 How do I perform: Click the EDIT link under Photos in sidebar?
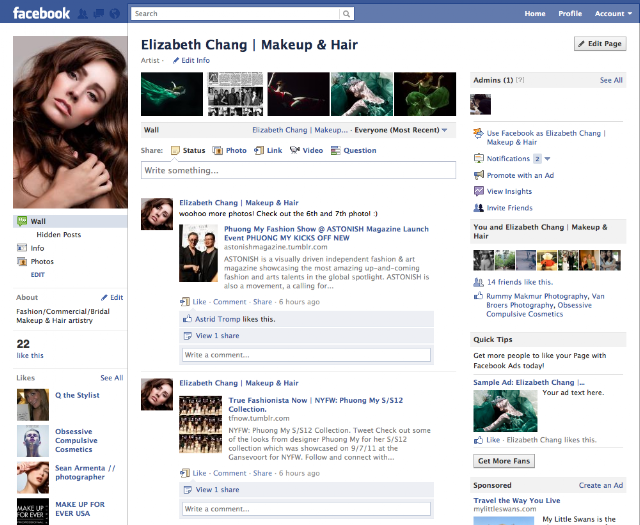[x=38, y=275]
